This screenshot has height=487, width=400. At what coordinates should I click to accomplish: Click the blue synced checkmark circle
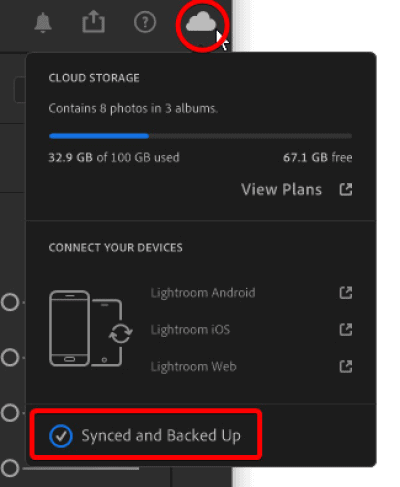(61, 436)
